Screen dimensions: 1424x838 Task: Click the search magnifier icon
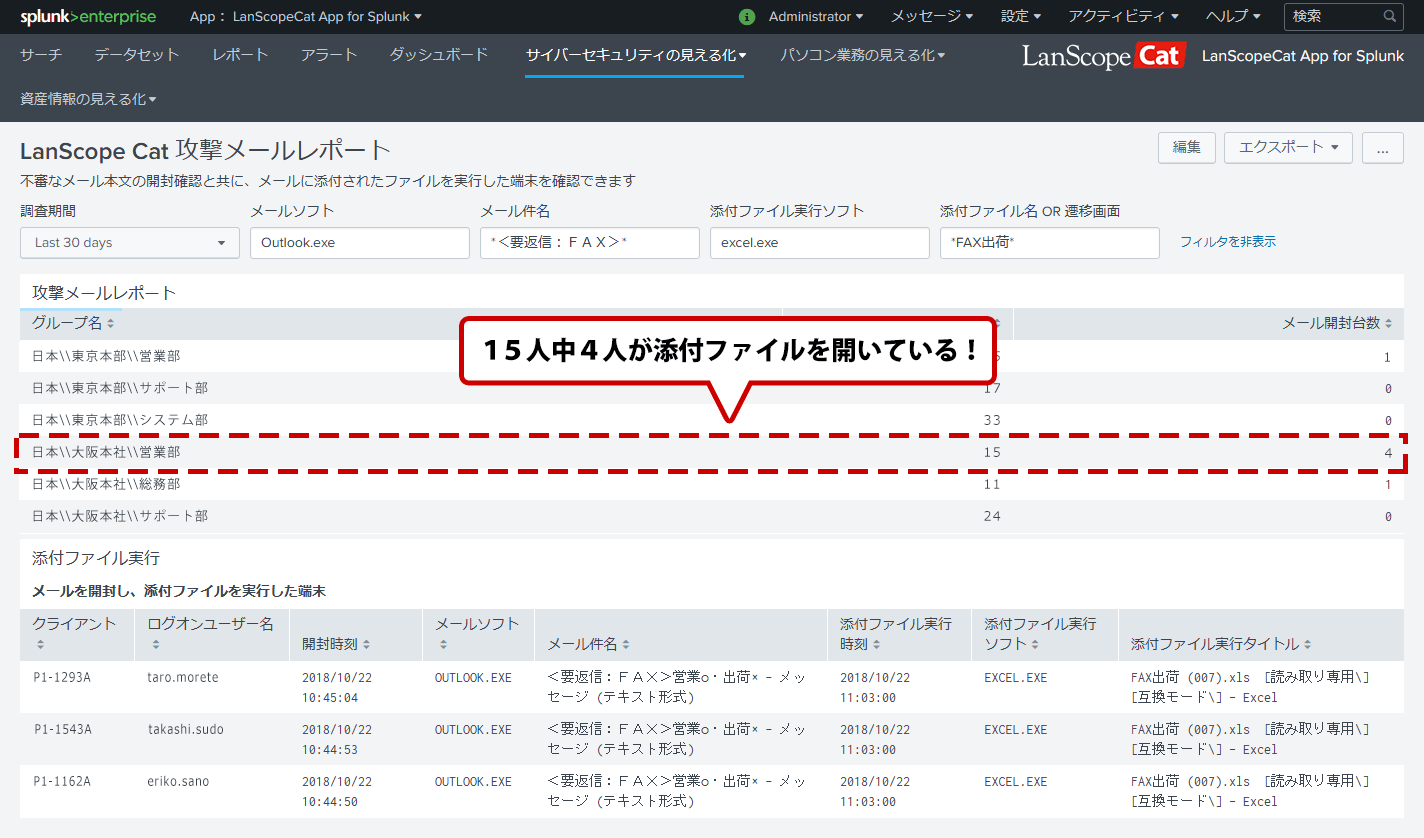pos(1390,17)
